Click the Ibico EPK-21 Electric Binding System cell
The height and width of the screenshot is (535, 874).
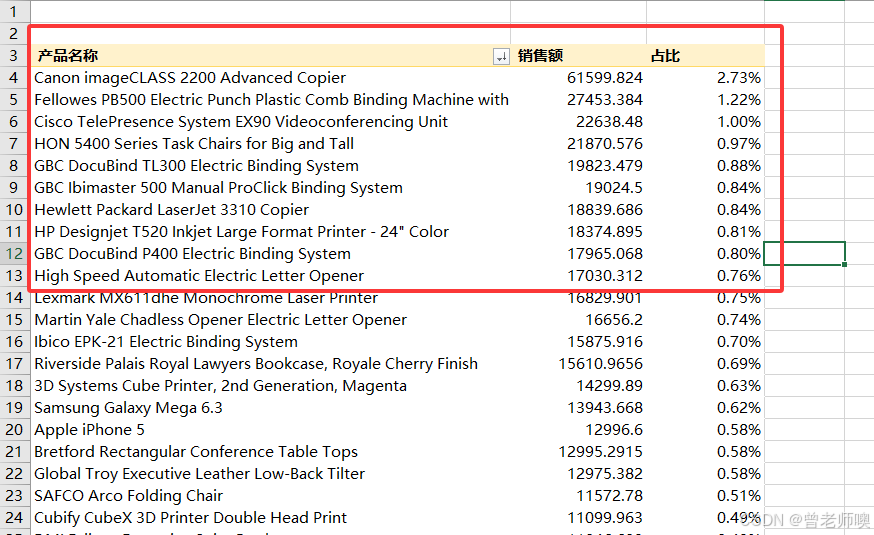coord(270,342)
